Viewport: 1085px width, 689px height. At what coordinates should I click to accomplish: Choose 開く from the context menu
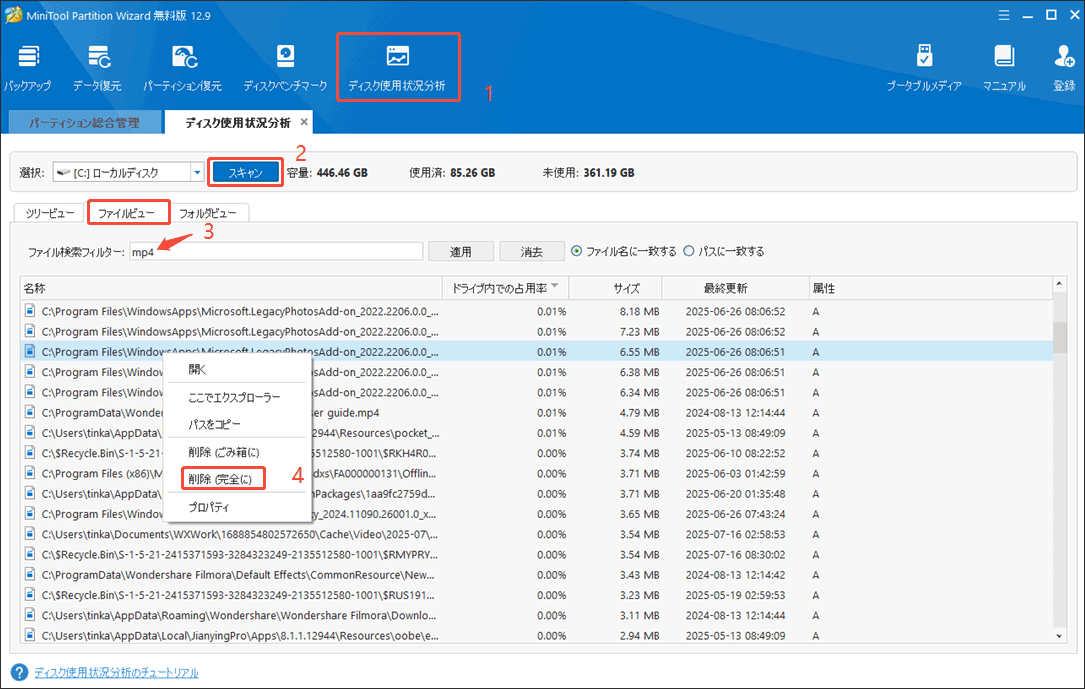click(237, 369)
